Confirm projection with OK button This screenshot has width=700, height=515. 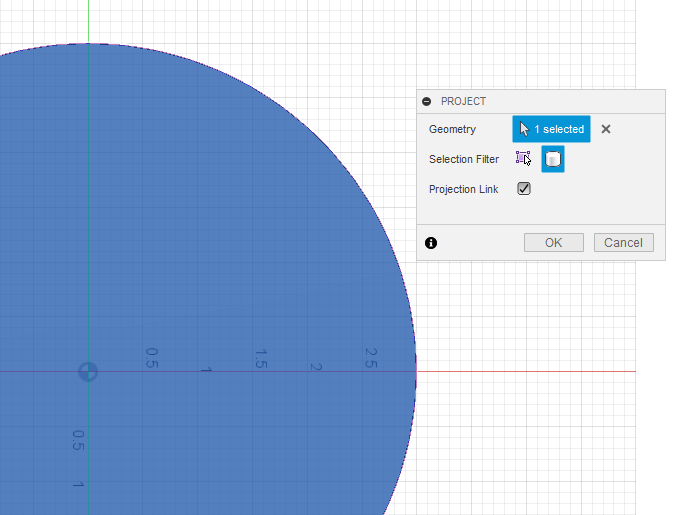tap(554, 242)
